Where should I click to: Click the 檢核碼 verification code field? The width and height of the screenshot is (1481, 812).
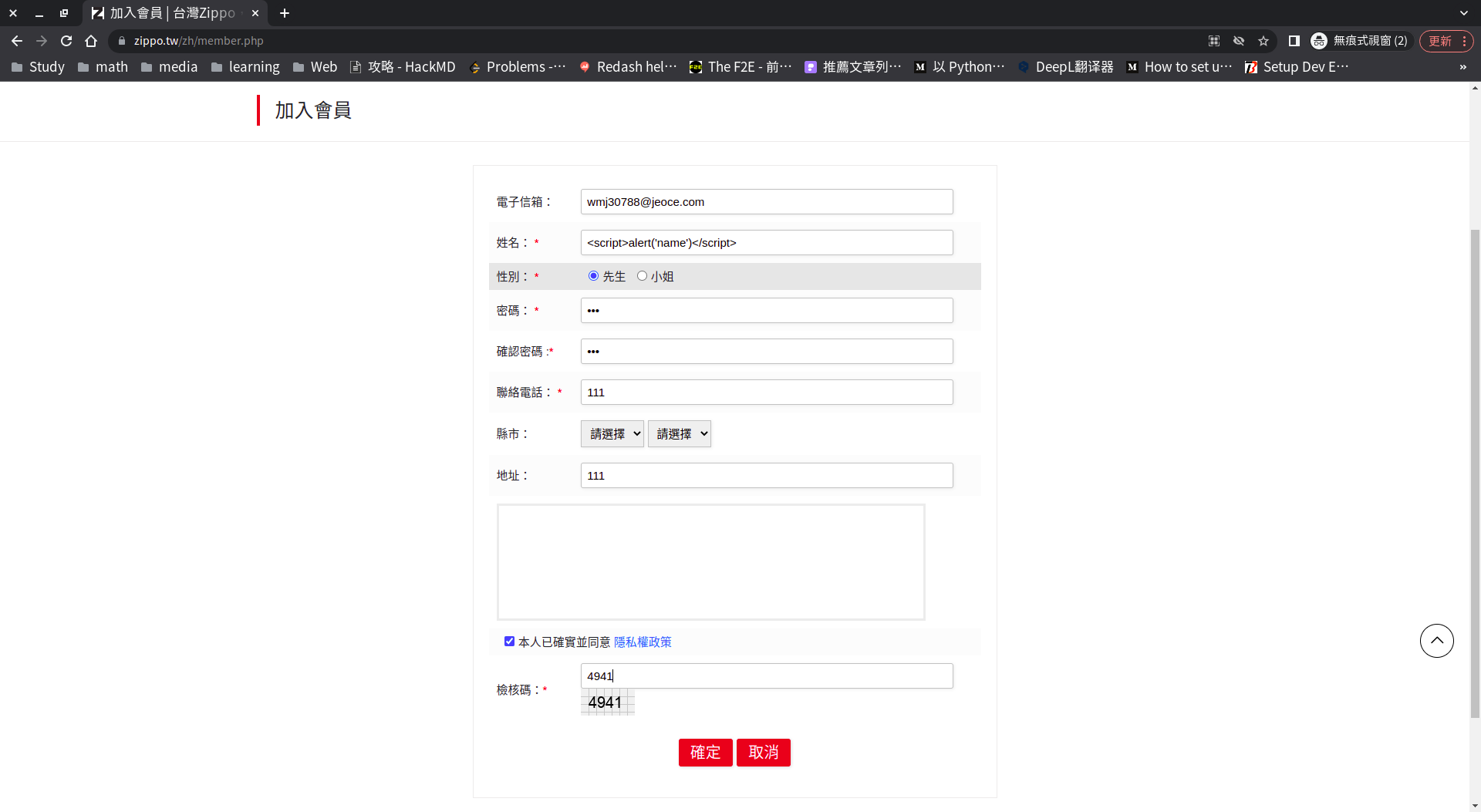767,676
